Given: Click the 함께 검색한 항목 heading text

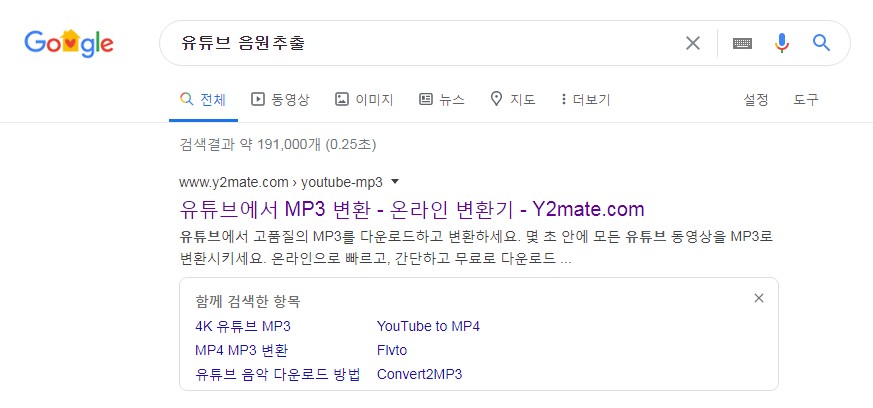Looking at the screenshot, I should pos(248,302).
